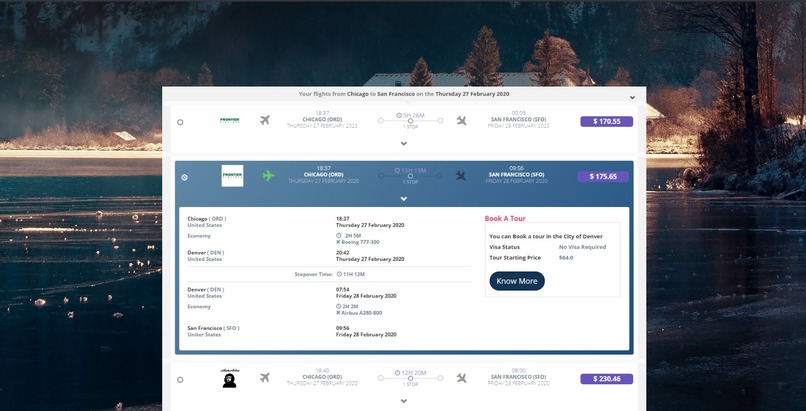Screen dimensions: 806x411
Task: Click the Chicago ( ORD ) origin text in details
Action: 207,219
